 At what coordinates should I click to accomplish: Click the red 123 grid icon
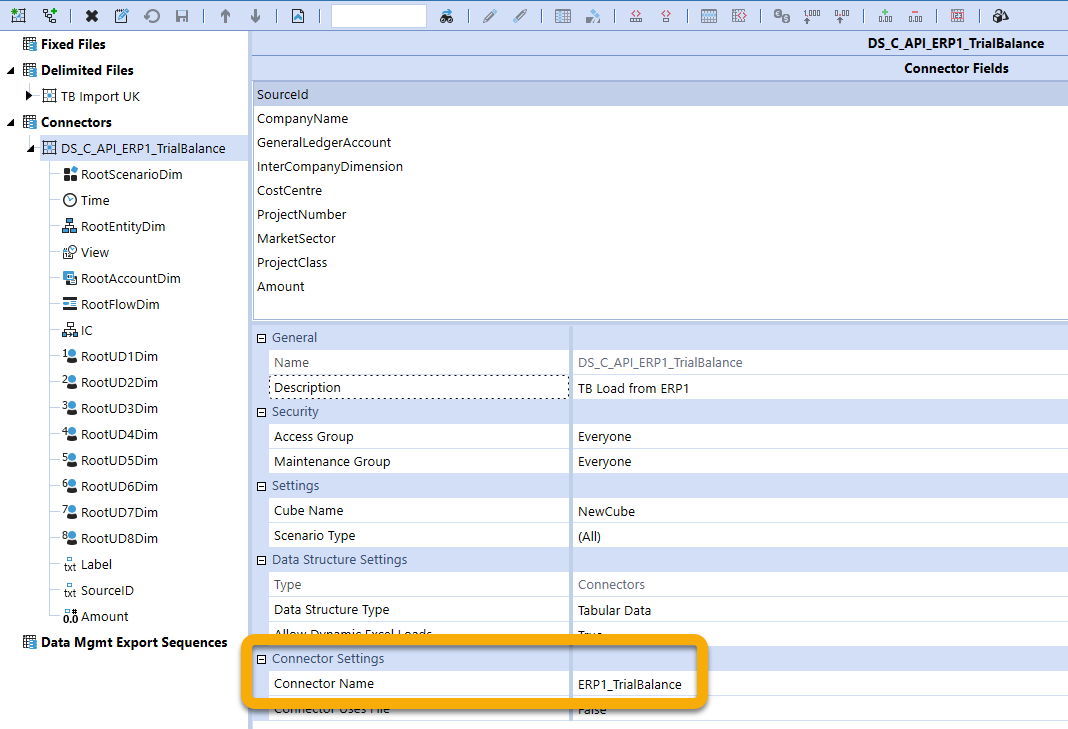[957, 16]
